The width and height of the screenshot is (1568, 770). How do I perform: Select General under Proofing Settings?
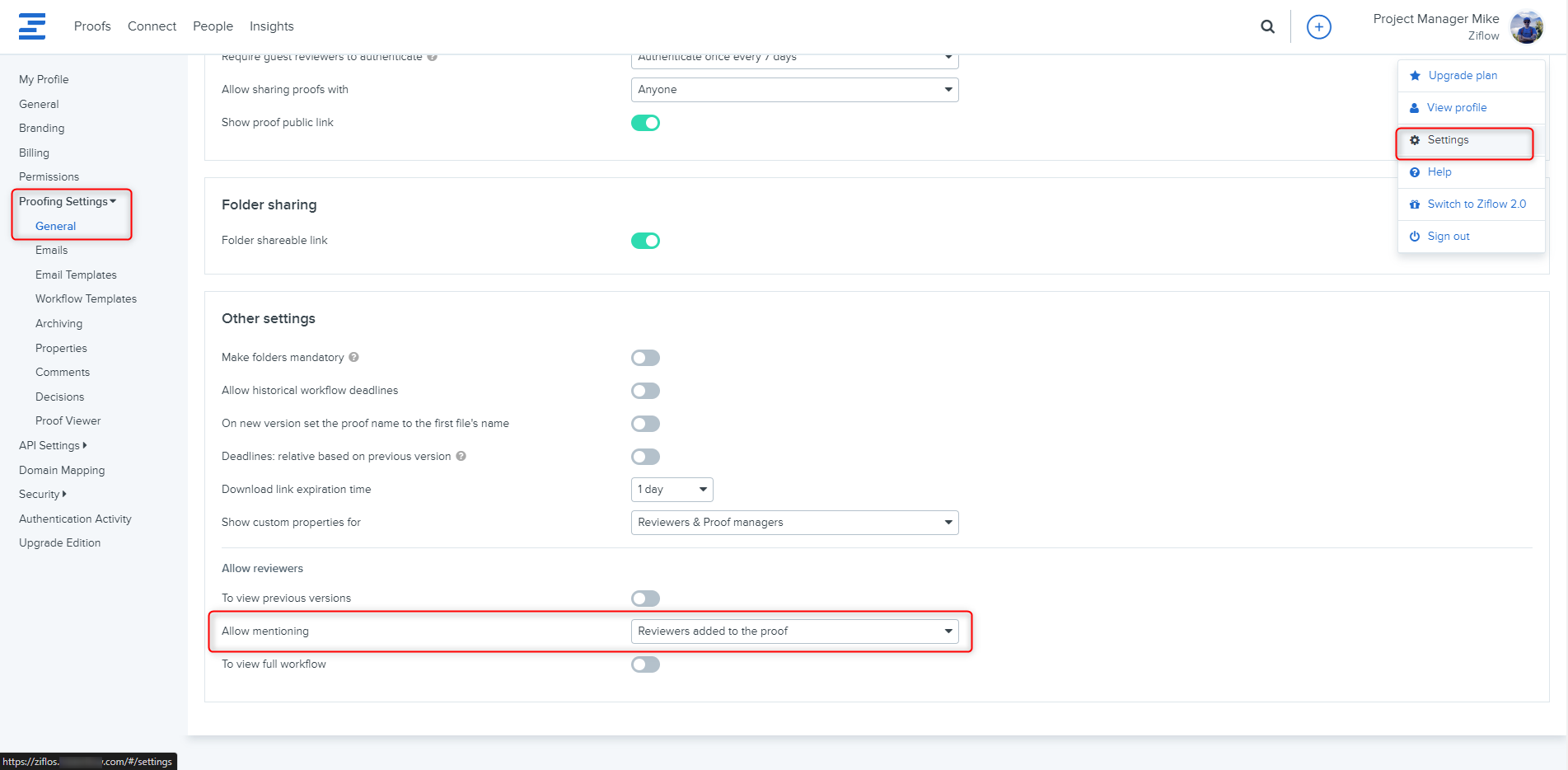pyautogui.click(x=55, y=226)
